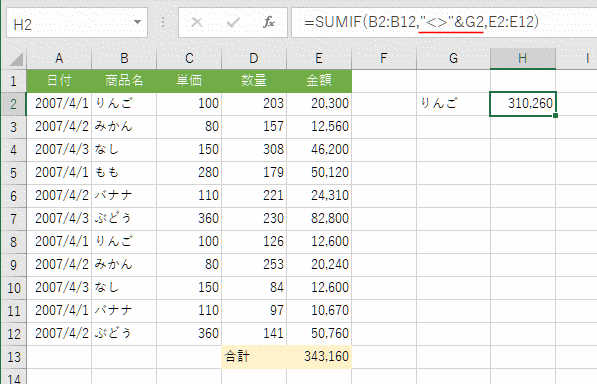Select cell B5 もも
The width and height of the screenshot is (597, 384).
tap(124, 173)
